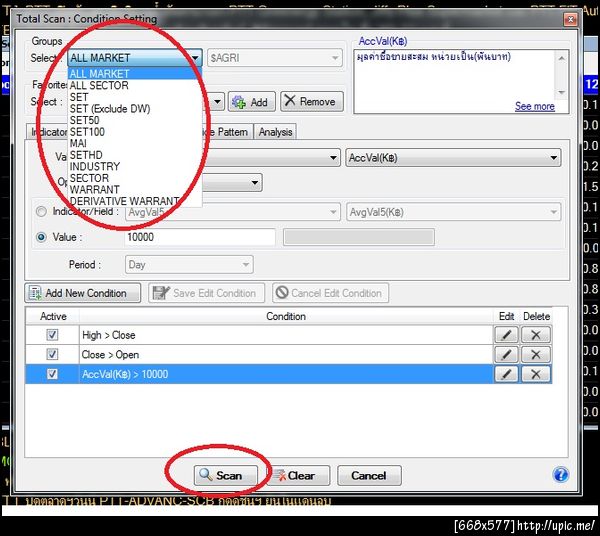600x536 pixels.
Task: Edit the AccVal(K฿) > 10000 condition
Action: click(x=506, y=374)
